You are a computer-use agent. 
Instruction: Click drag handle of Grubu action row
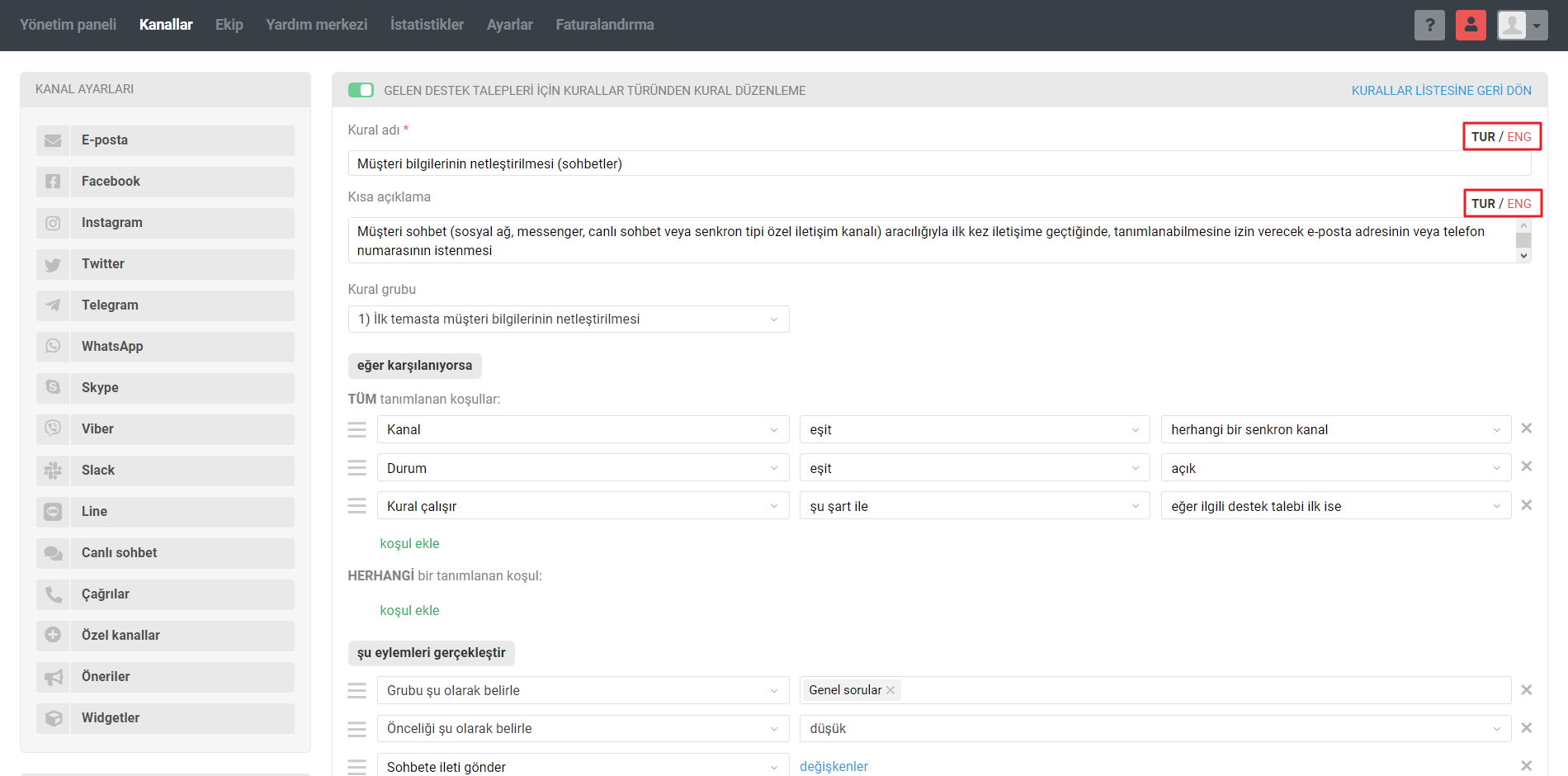tap(357, 690)
